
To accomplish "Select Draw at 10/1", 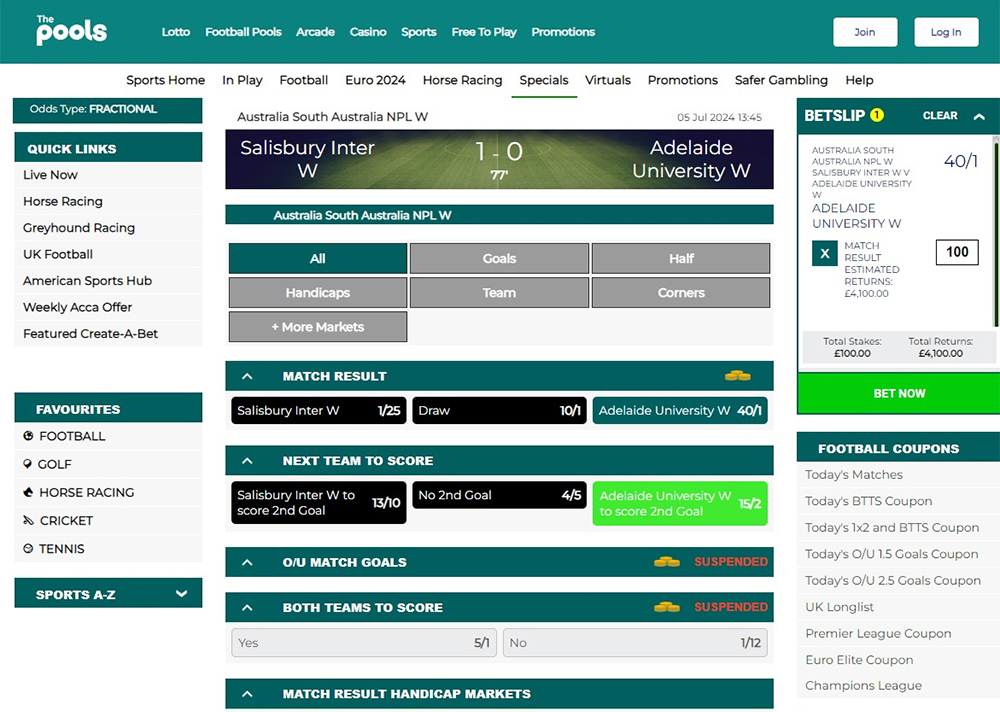I will pos(499,410).
